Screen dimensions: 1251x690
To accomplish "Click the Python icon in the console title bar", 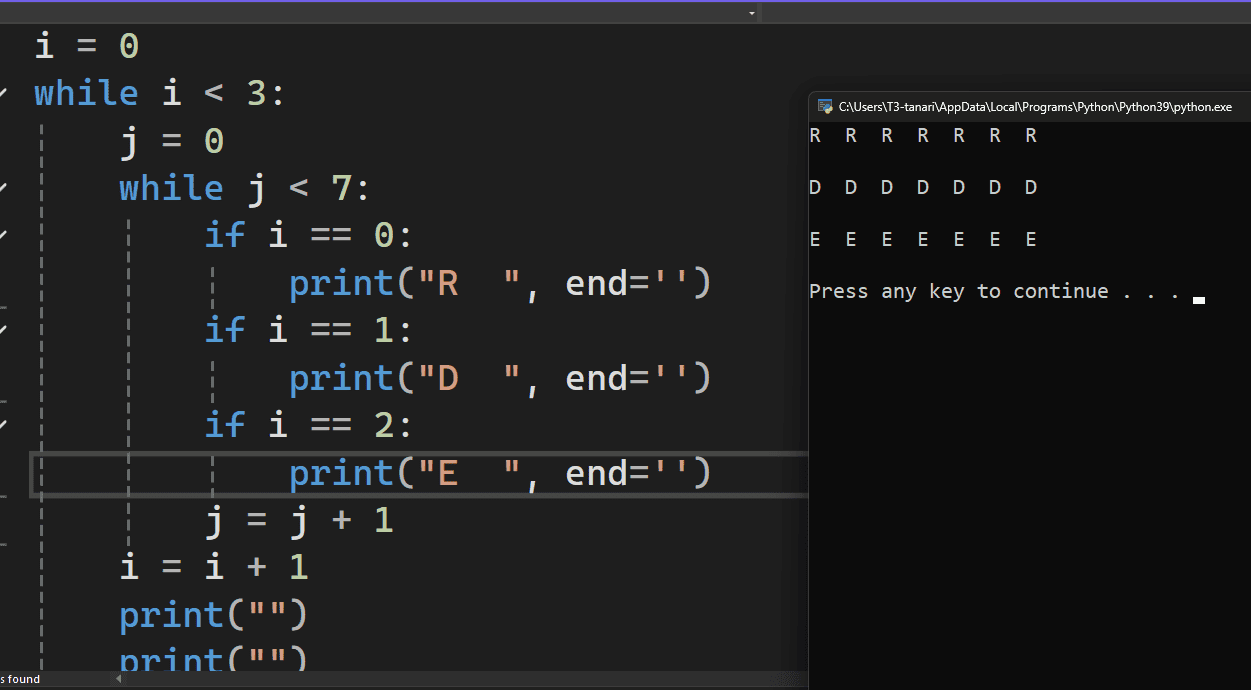I will click(x=825, y=106).
